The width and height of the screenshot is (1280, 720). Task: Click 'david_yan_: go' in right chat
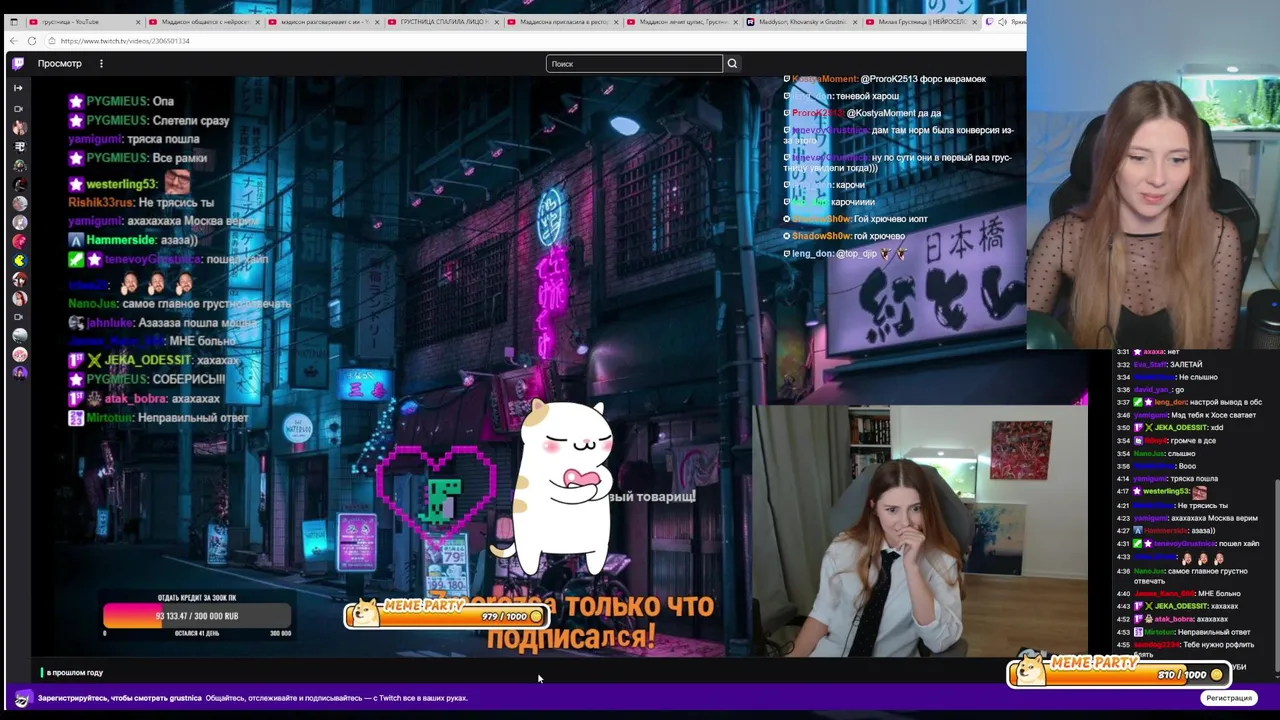tap(1158, 390)
